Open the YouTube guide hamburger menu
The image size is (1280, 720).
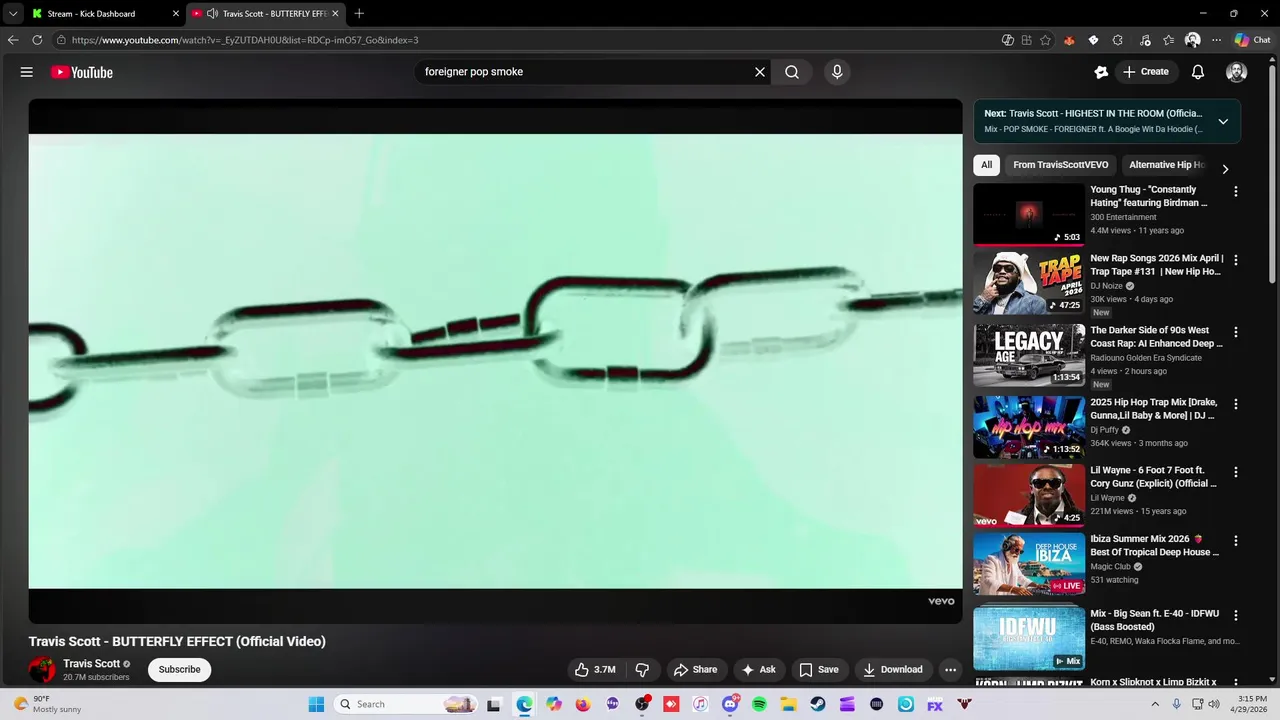[27, 72]
